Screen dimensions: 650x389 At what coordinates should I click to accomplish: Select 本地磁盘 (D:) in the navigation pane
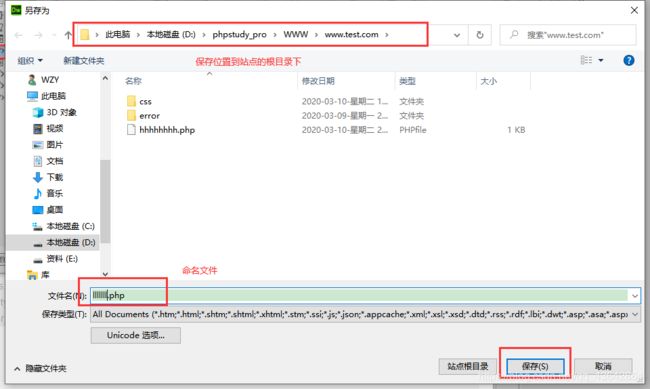pyautogui.click(x=70, y=242)
